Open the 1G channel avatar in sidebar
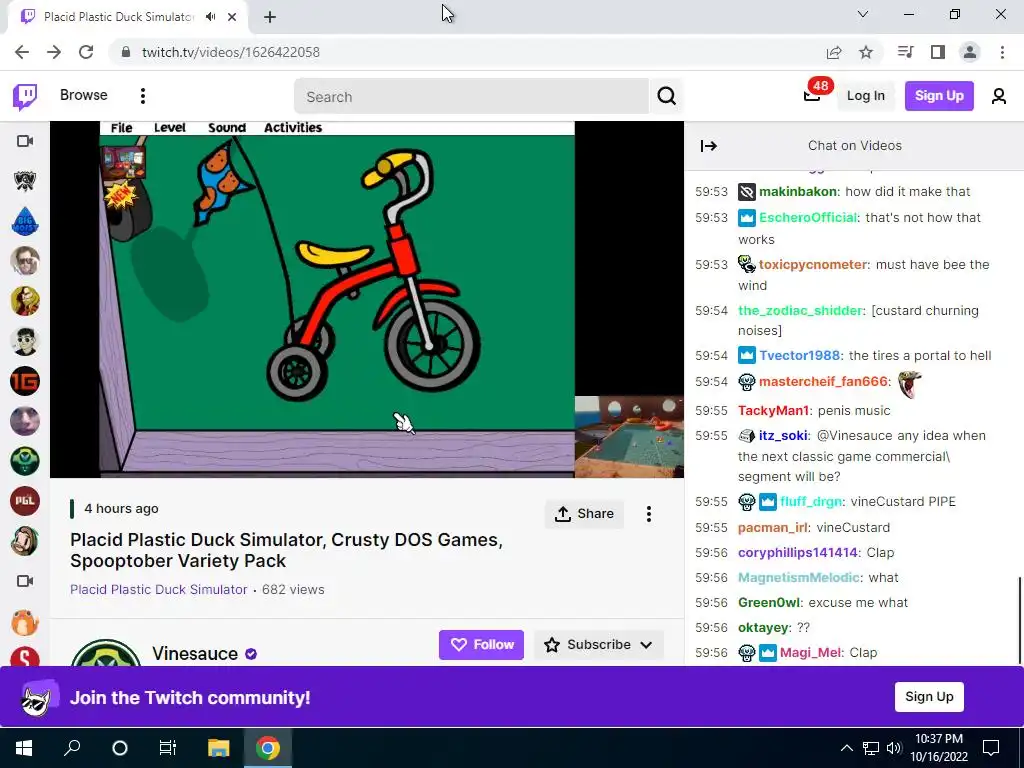The image size is (1024, 768). (25, 381)
